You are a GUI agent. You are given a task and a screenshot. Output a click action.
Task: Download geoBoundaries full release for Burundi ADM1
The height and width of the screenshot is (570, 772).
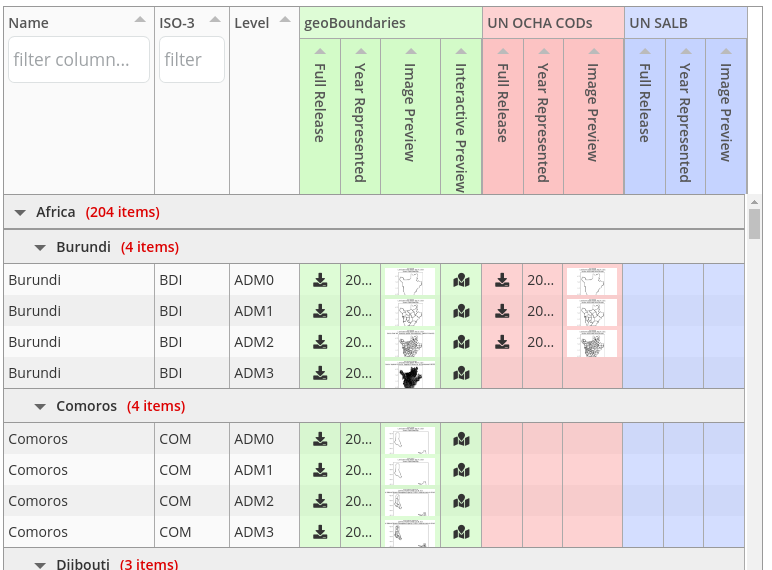pos(320,311)
